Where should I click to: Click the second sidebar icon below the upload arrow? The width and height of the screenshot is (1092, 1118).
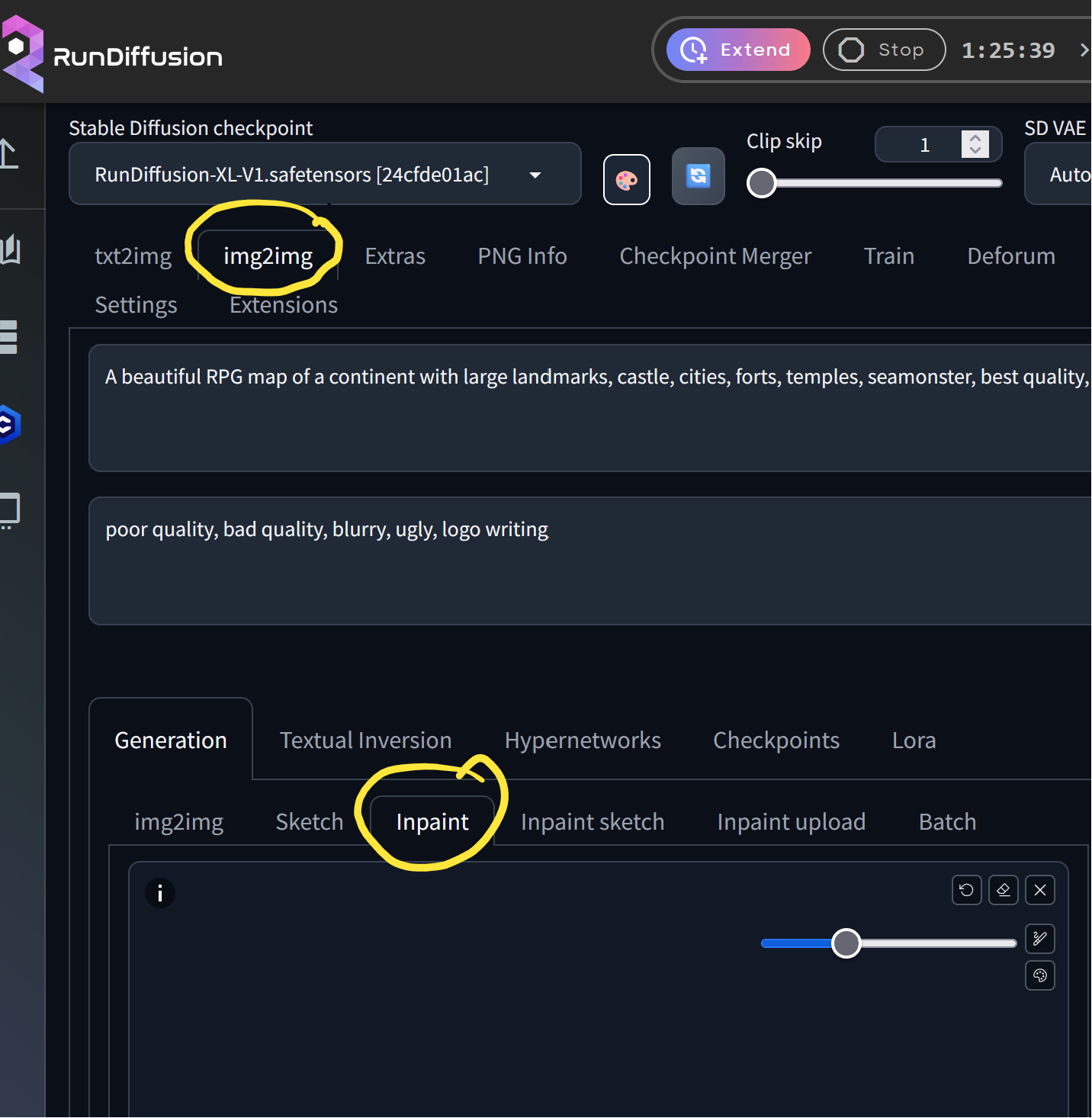click(x=10, y=249)
